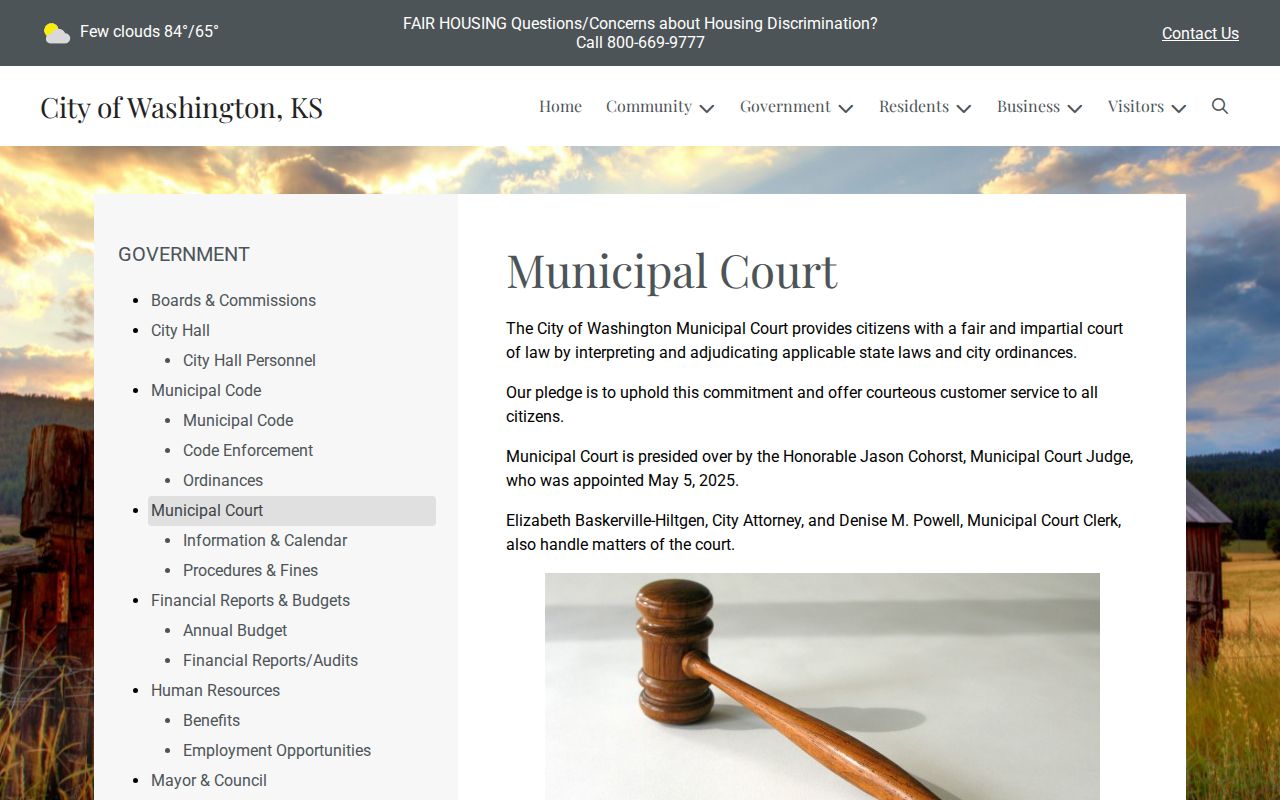Open Code Enforcement sidebar link
Viewport: 1280px width, 800px height.
(x=248, y=450)
